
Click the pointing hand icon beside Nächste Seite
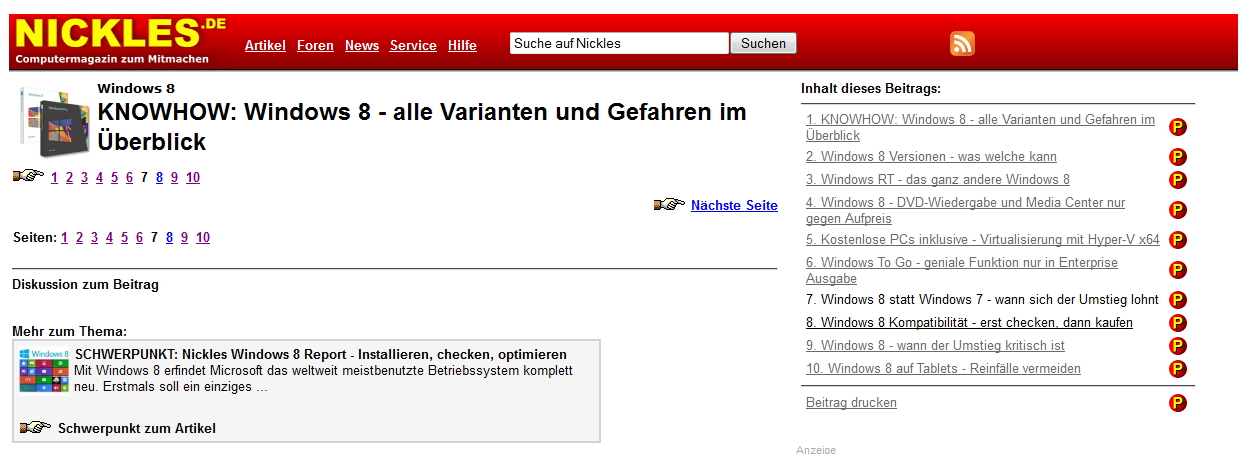pos(669,204)
